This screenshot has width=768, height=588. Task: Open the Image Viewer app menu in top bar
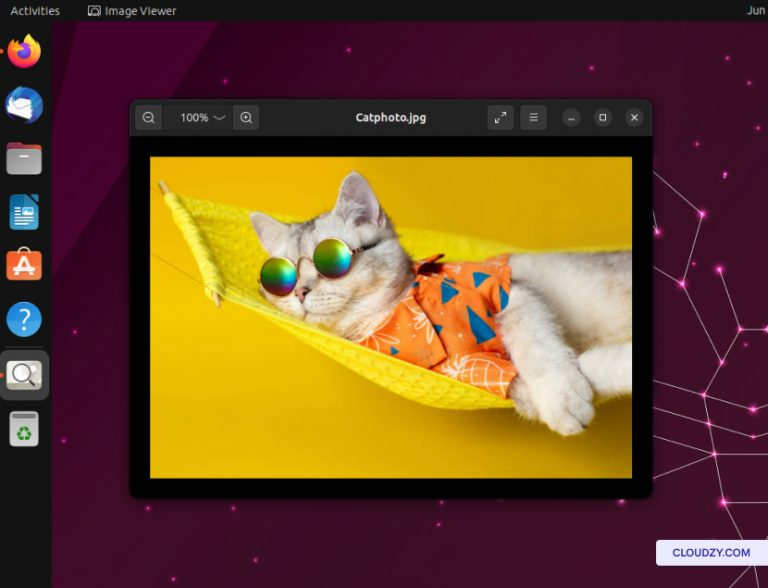coord(132,11)
